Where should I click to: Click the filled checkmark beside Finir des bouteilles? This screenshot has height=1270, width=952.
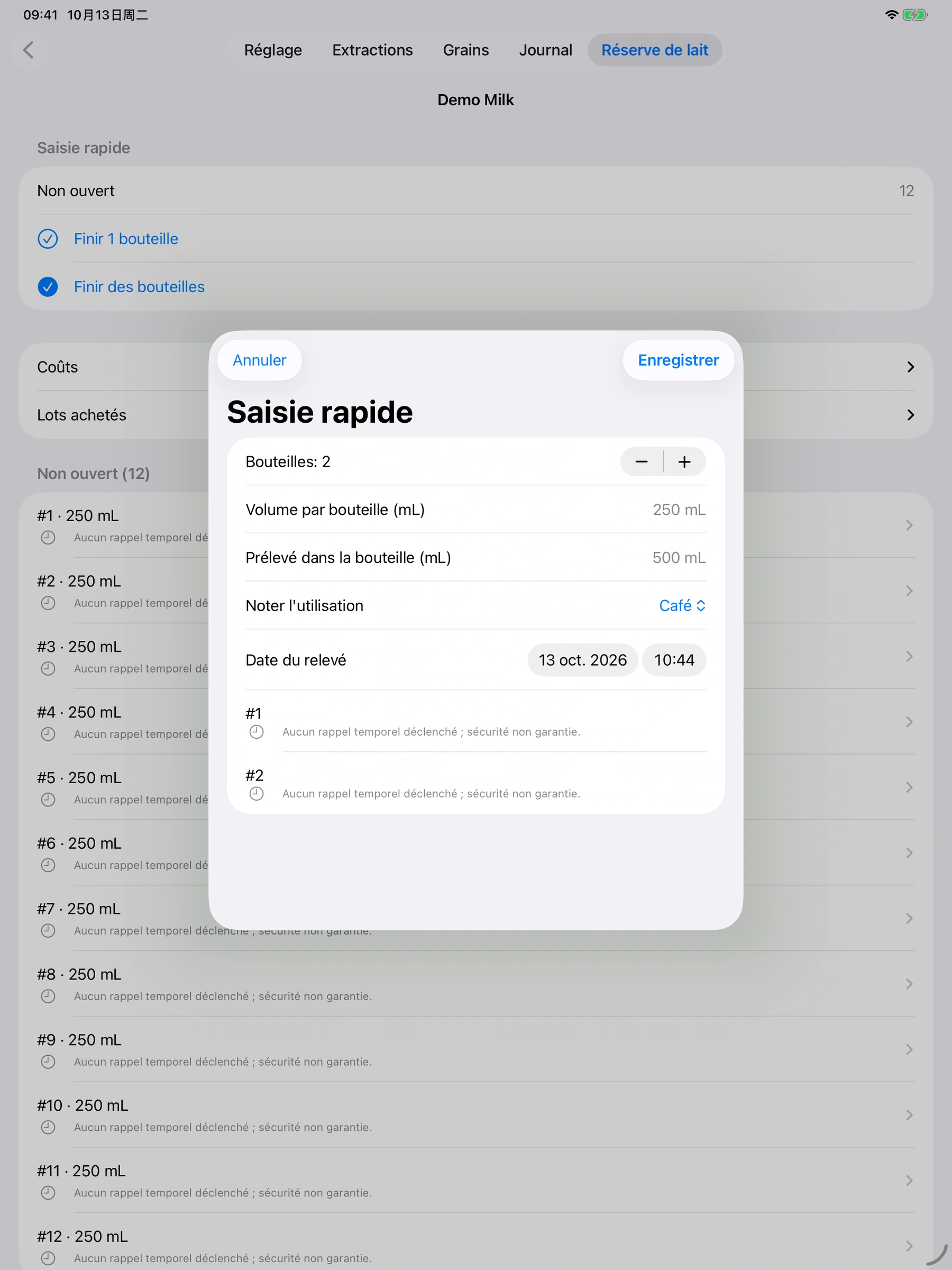tap(48, 286)
